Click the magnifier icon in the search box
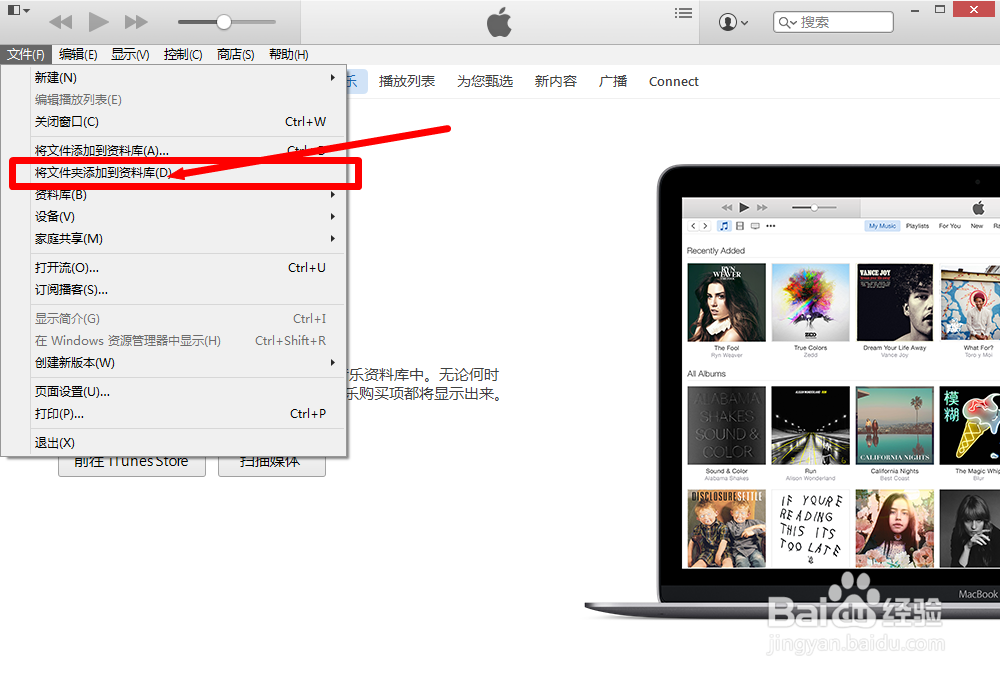This screenshot has height=678, width=1000. click(x=786, y=21)
